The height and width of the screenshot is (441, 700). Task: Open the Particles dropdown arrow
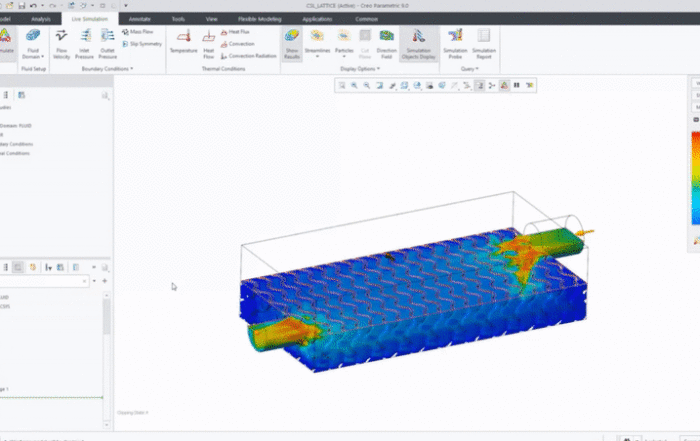coord(344,57)
